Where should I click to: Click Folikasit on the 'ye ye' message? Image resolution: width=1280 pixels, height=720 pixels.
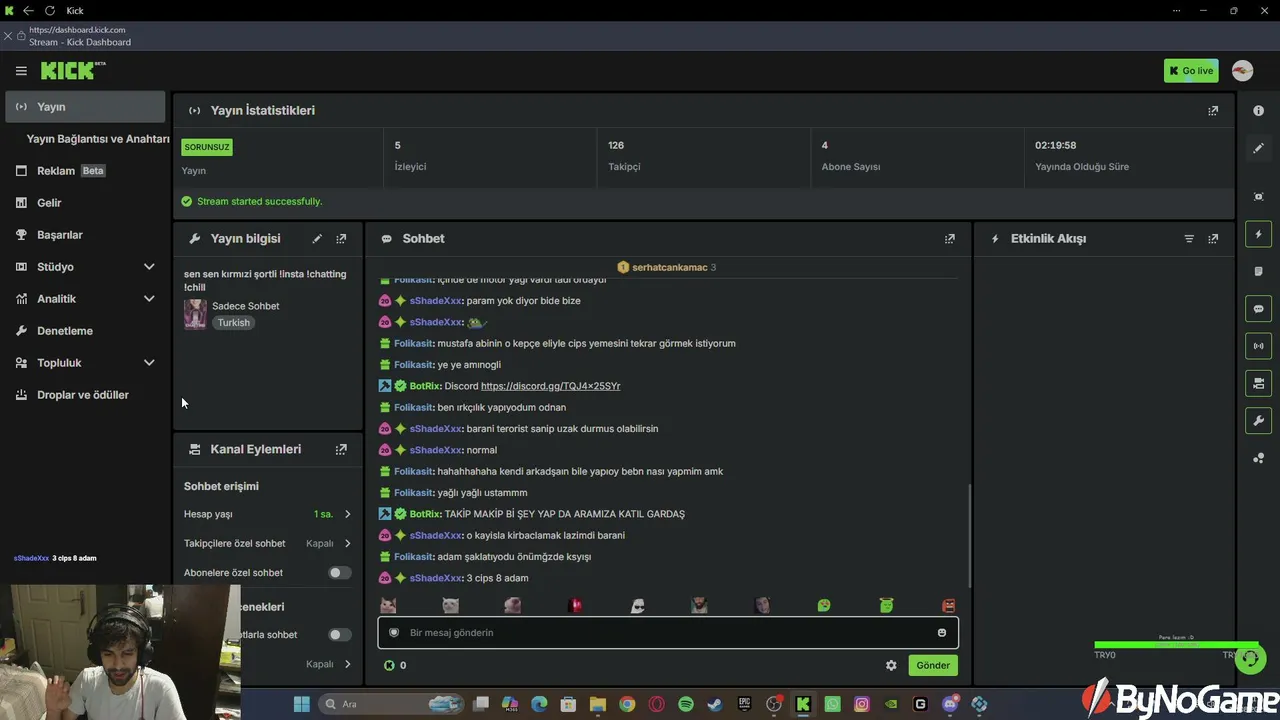[414, 365]
